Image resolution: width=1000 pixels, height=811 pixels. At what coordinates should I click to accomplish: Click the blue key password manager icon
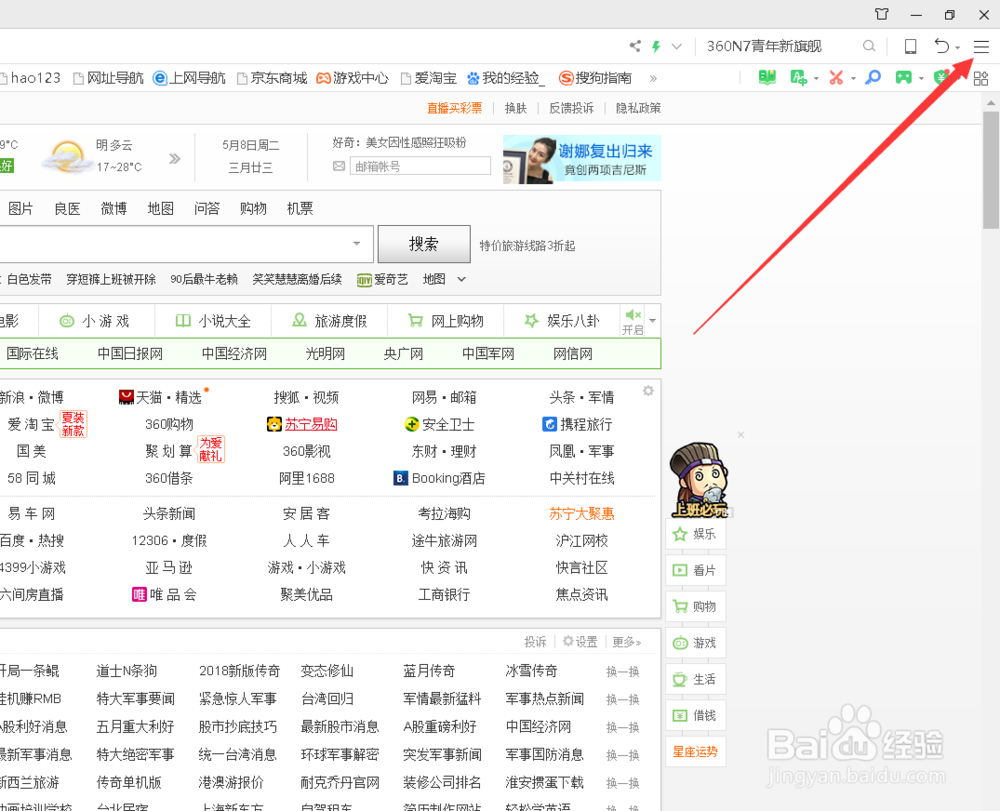872,78
